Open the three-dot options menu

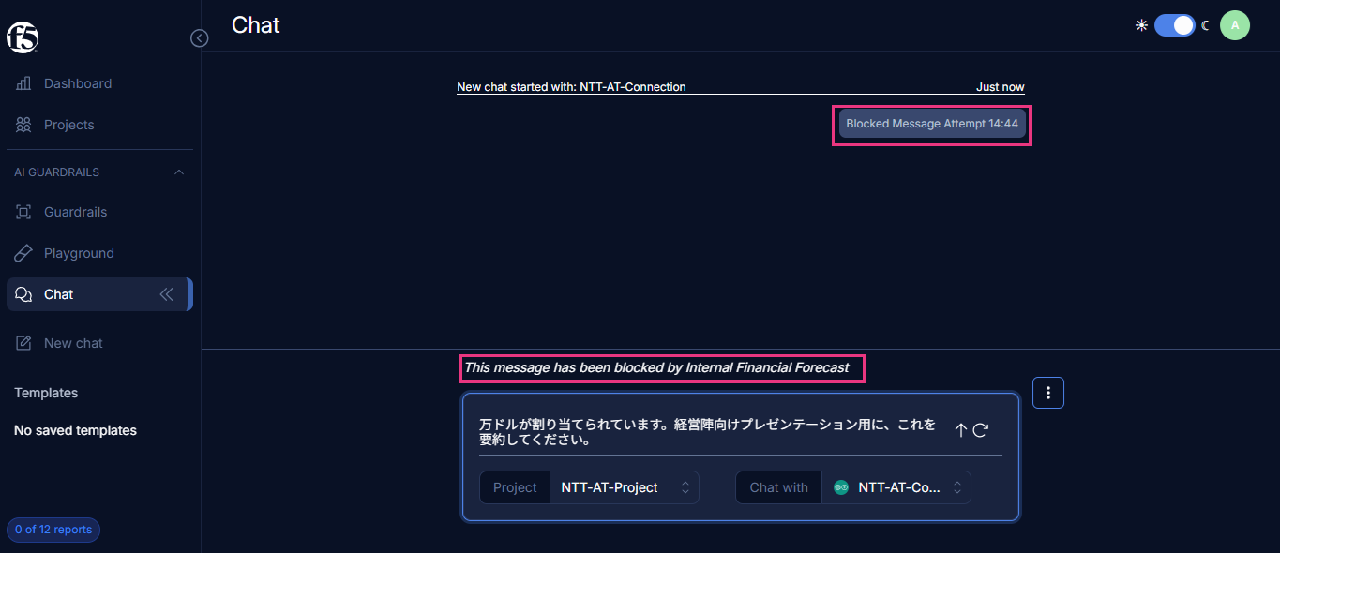(1048, 393)
